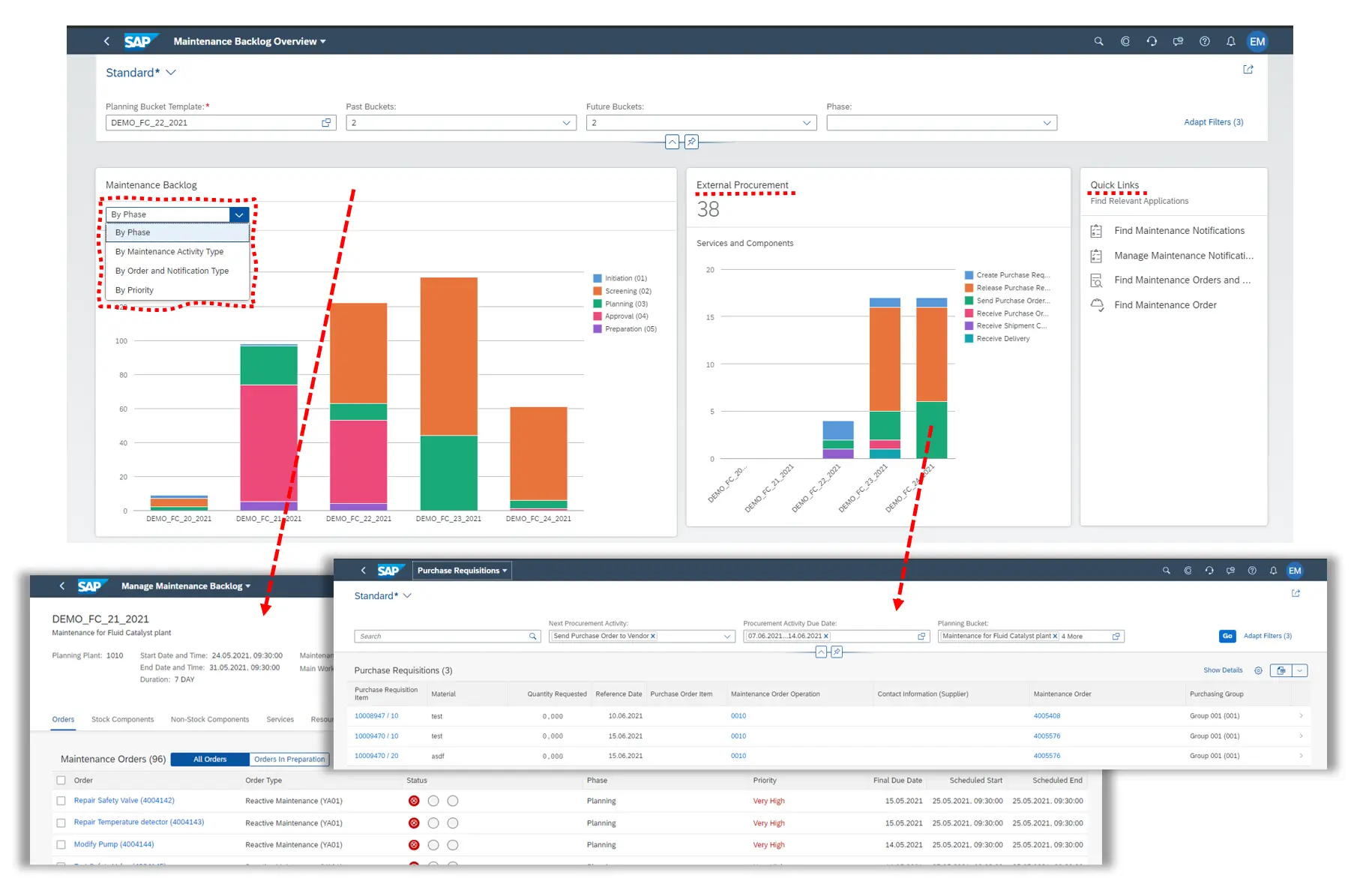The width and height of the screenshot is (1357, 896).
Task: Open notifications bell in Maintenance Backlog Overview header
Action: tap(1230, 41)
